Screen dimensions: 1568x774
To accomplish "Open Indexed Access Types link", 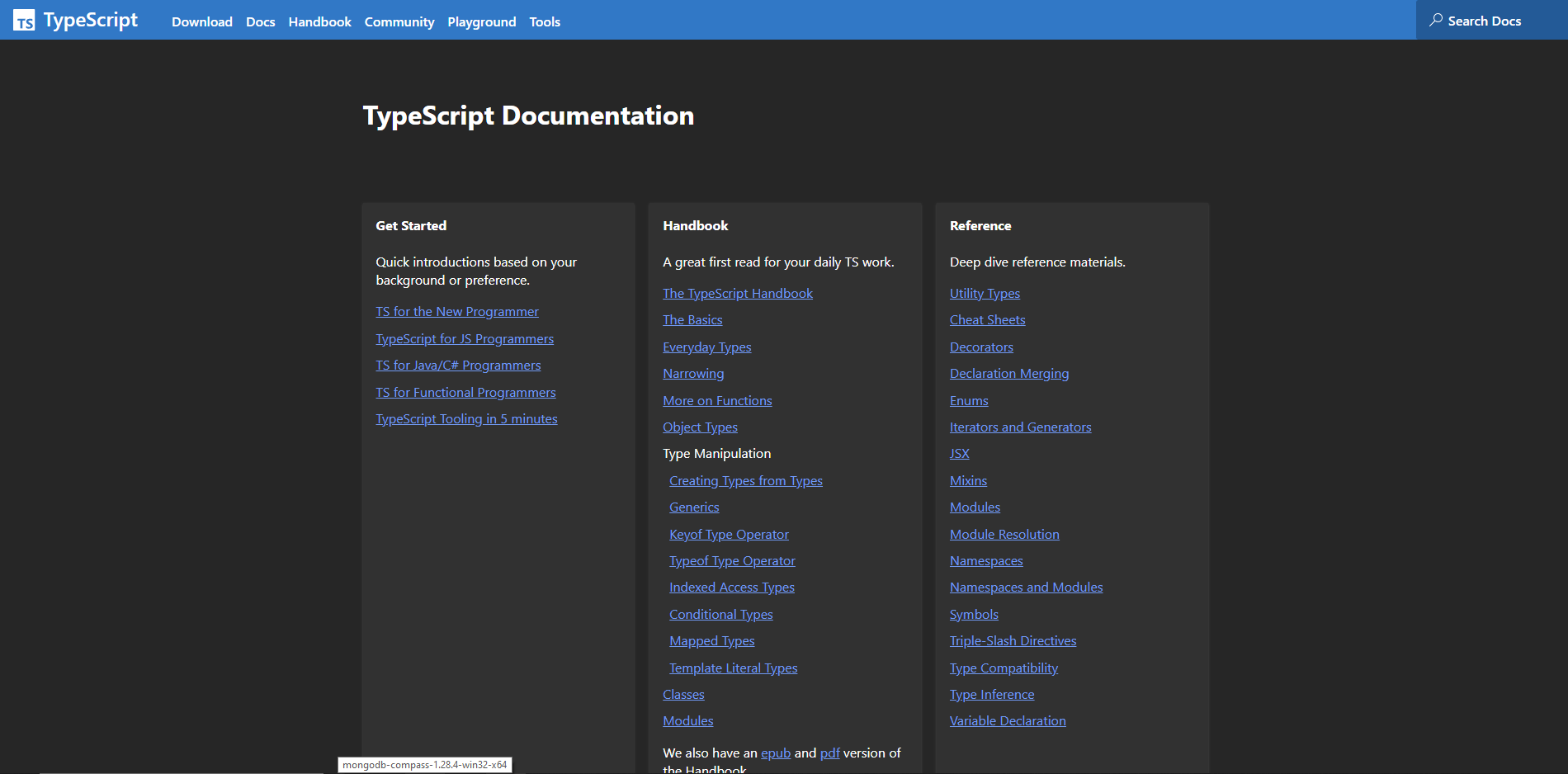I will [x=732, y=588].
